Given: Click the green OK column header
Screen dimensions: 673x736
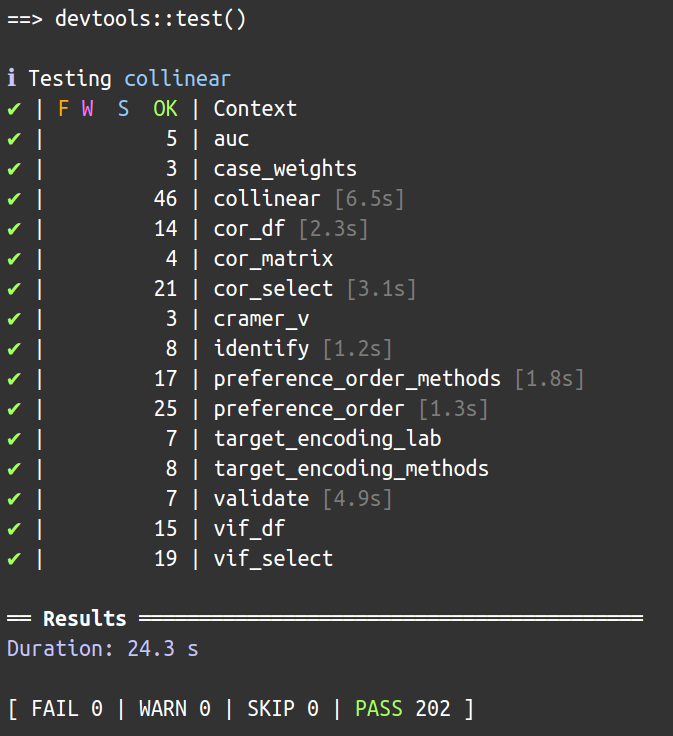Looking at the screenshot, I should pyautogui.click(x=165, y=108).
